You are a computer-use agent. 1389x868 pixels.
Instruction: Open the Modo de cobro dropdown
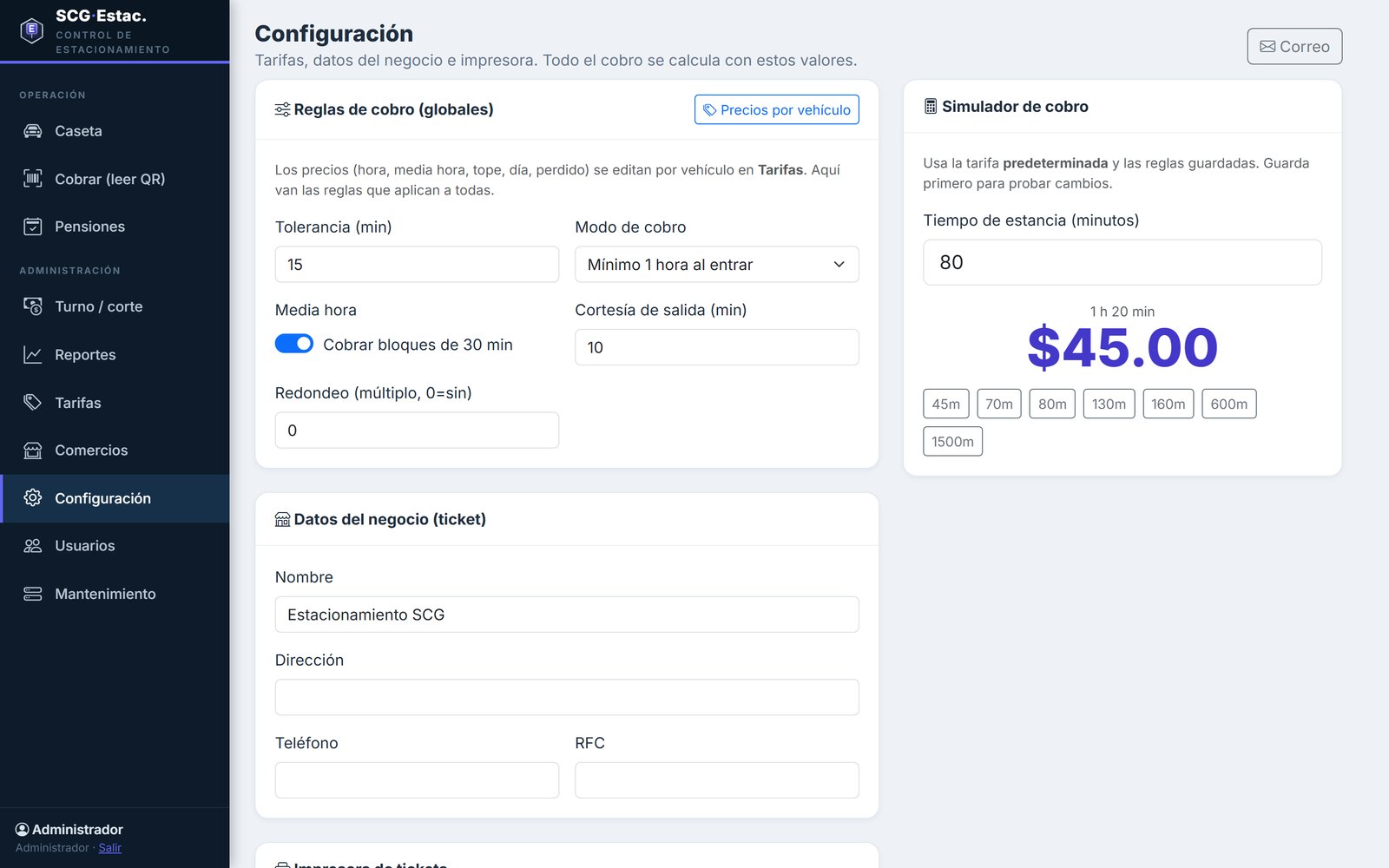(x=716, y=264)
